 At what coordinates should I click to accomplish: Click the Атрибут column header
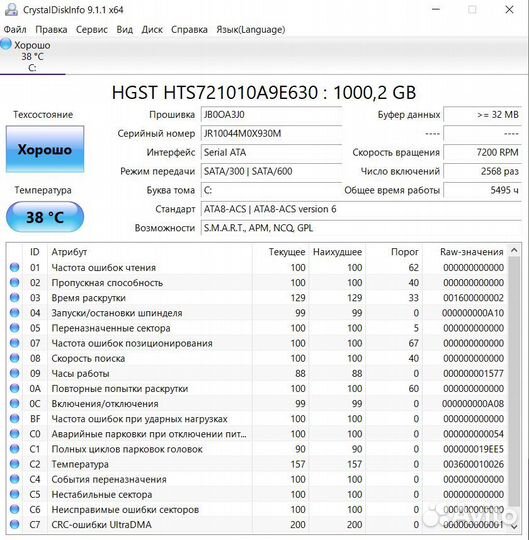[x=150, y=252]
